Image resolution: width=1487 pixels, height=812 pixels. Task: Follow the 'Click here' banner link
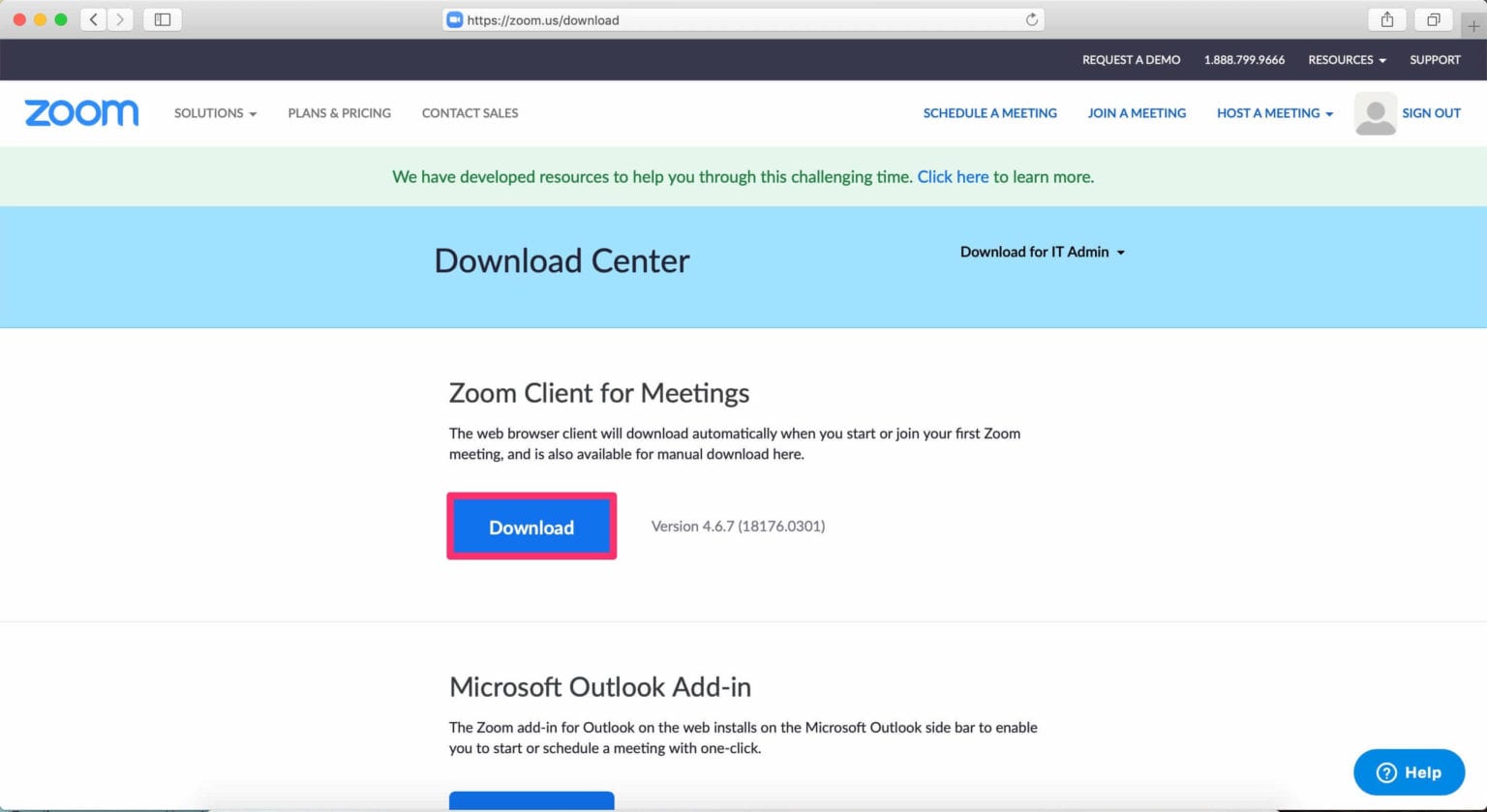pyautogui.click(x=953, y=177)
